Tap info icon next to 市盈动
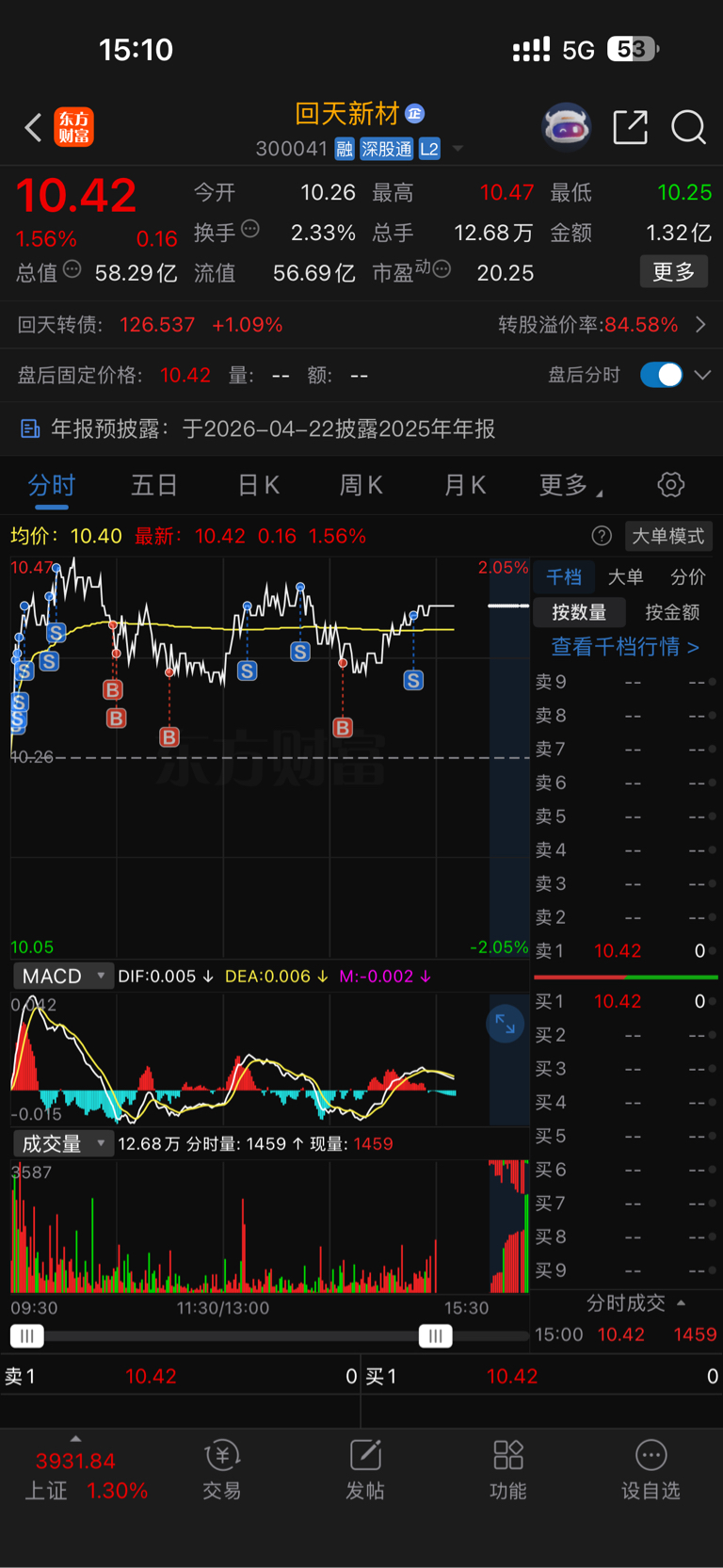This screenshot has width=723, height=1568. point(442,269)
